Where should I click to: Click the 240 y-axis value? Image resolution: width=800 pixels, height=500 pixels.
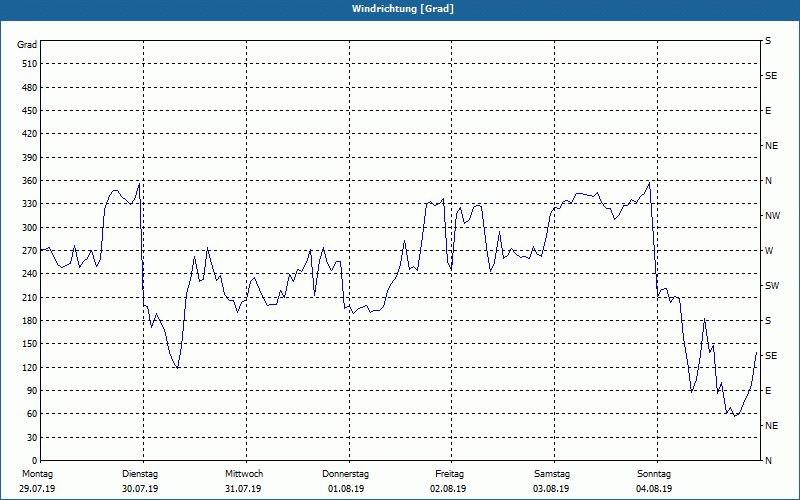(x=30, y=274)
